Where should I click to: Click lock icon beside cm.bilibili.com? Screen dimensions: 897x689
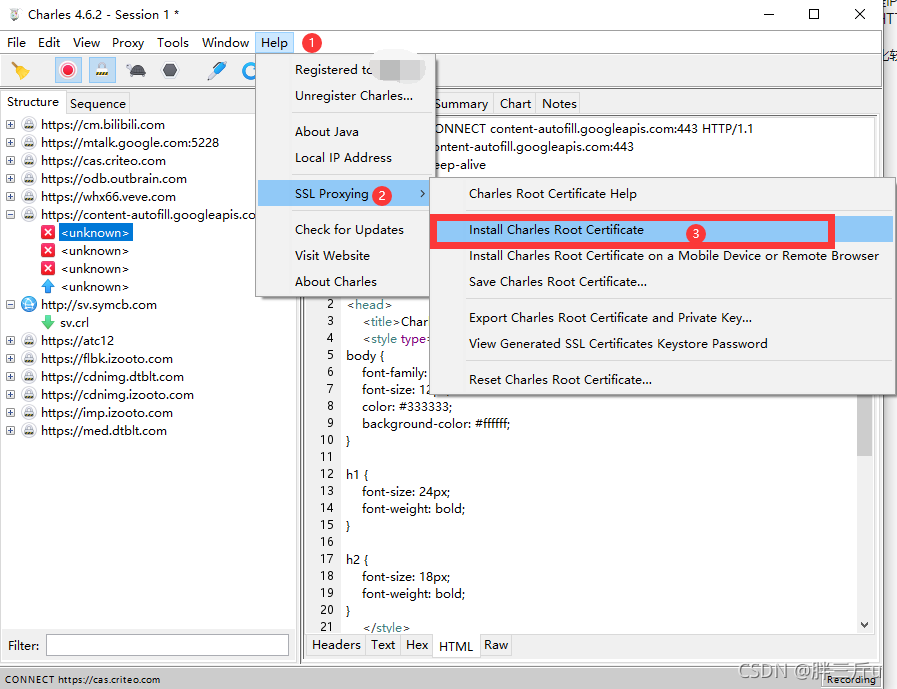pos(29,124)
